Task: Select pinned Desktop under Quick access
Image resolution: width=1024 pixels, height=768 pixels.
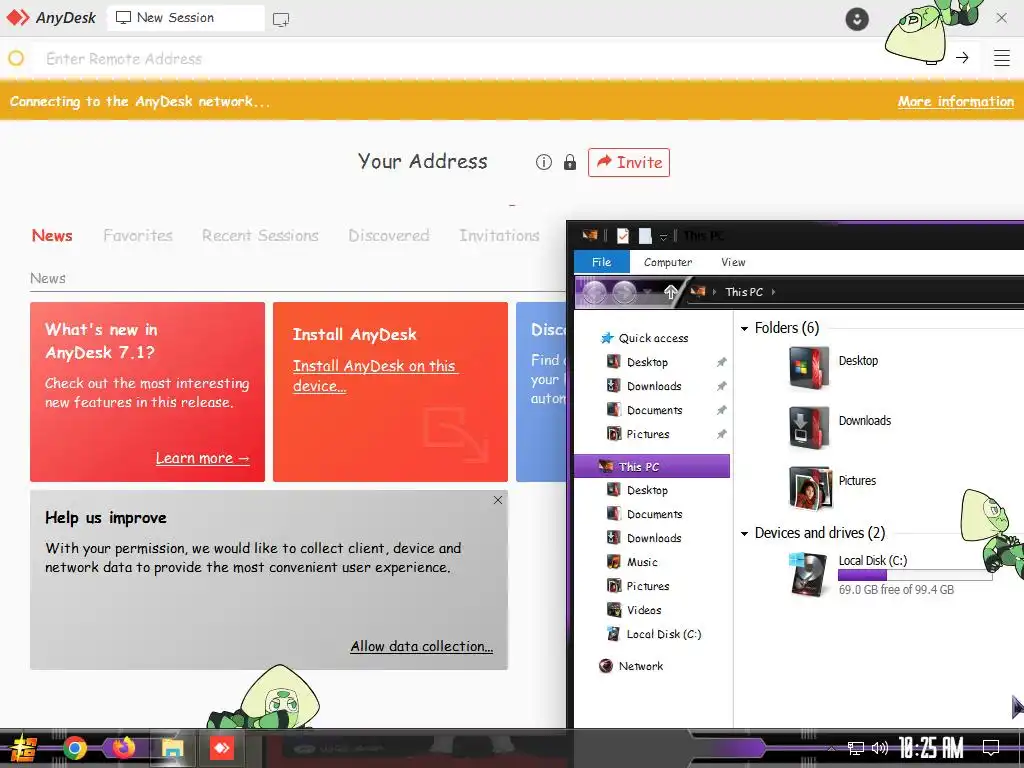Action: [647, 362]
